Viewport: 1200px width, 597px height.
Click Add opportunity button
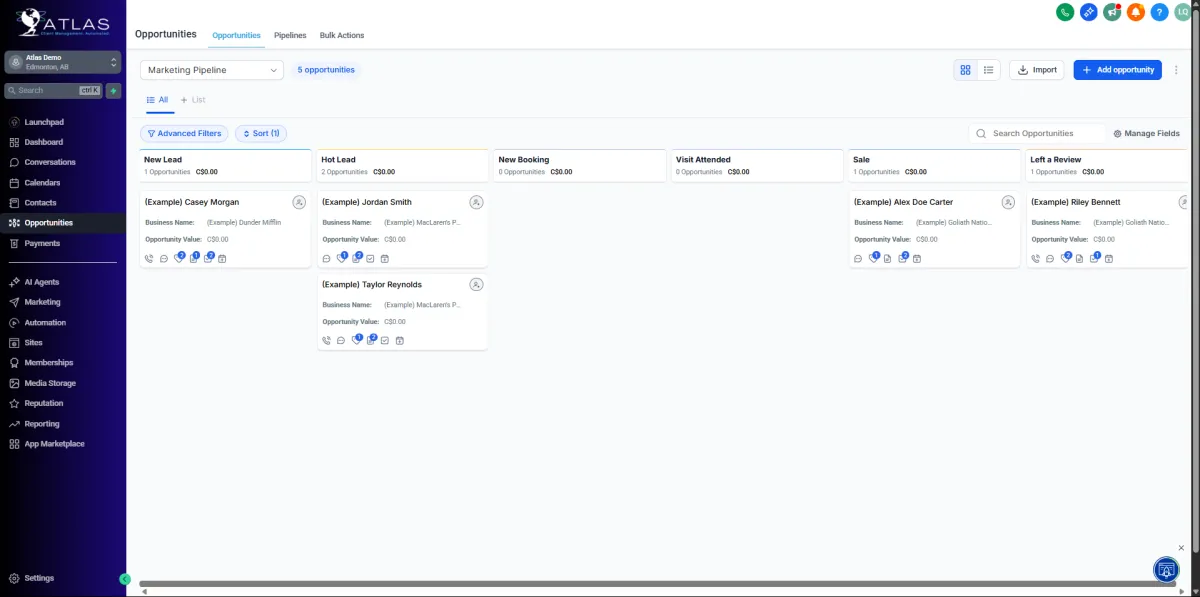click(1118, 70)
